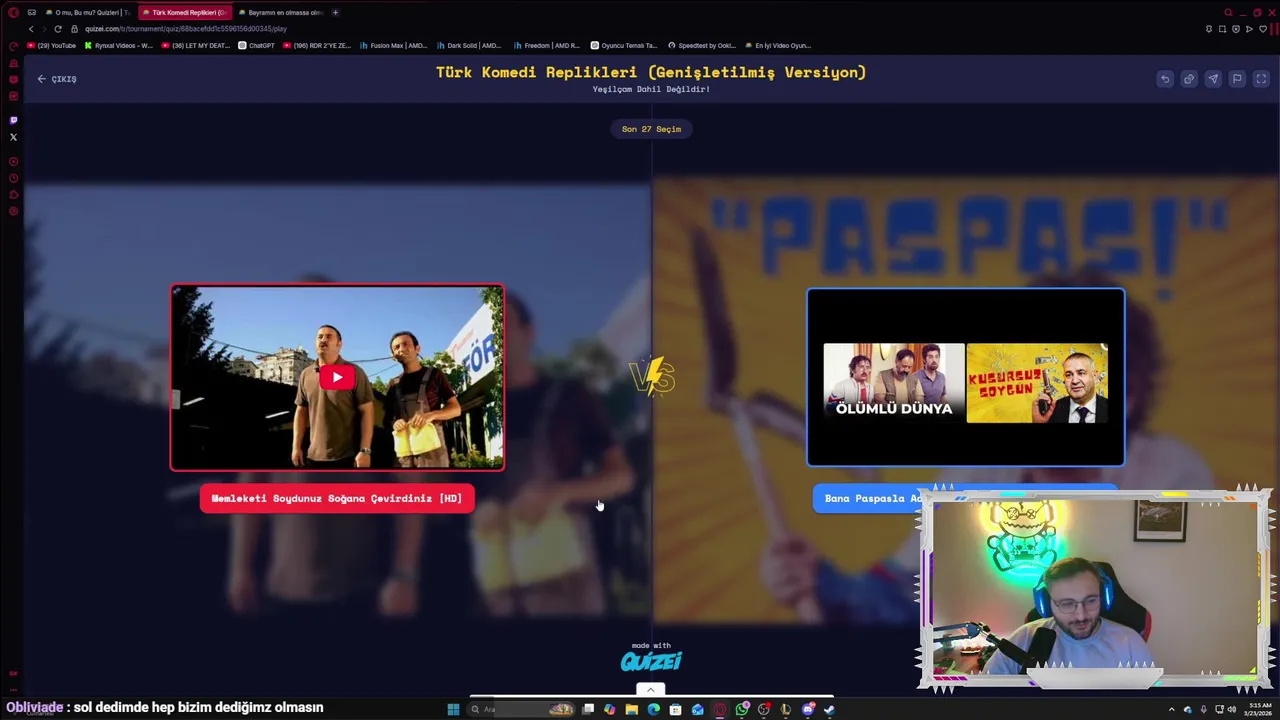Report quiz with the flag icon
1280x720 pixels.
pyautogui.click(x=1237, y=79)
